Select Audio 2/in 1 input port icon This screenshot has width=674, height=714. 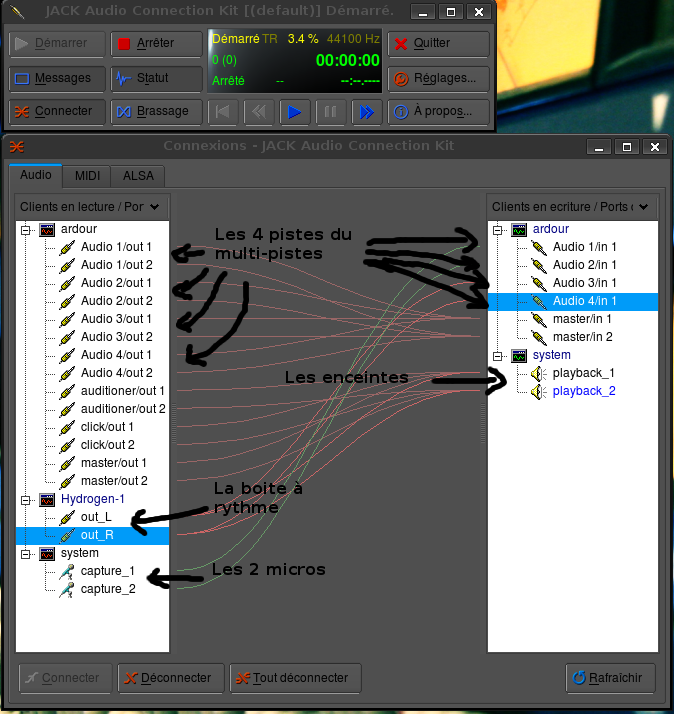tap(539, 265)
